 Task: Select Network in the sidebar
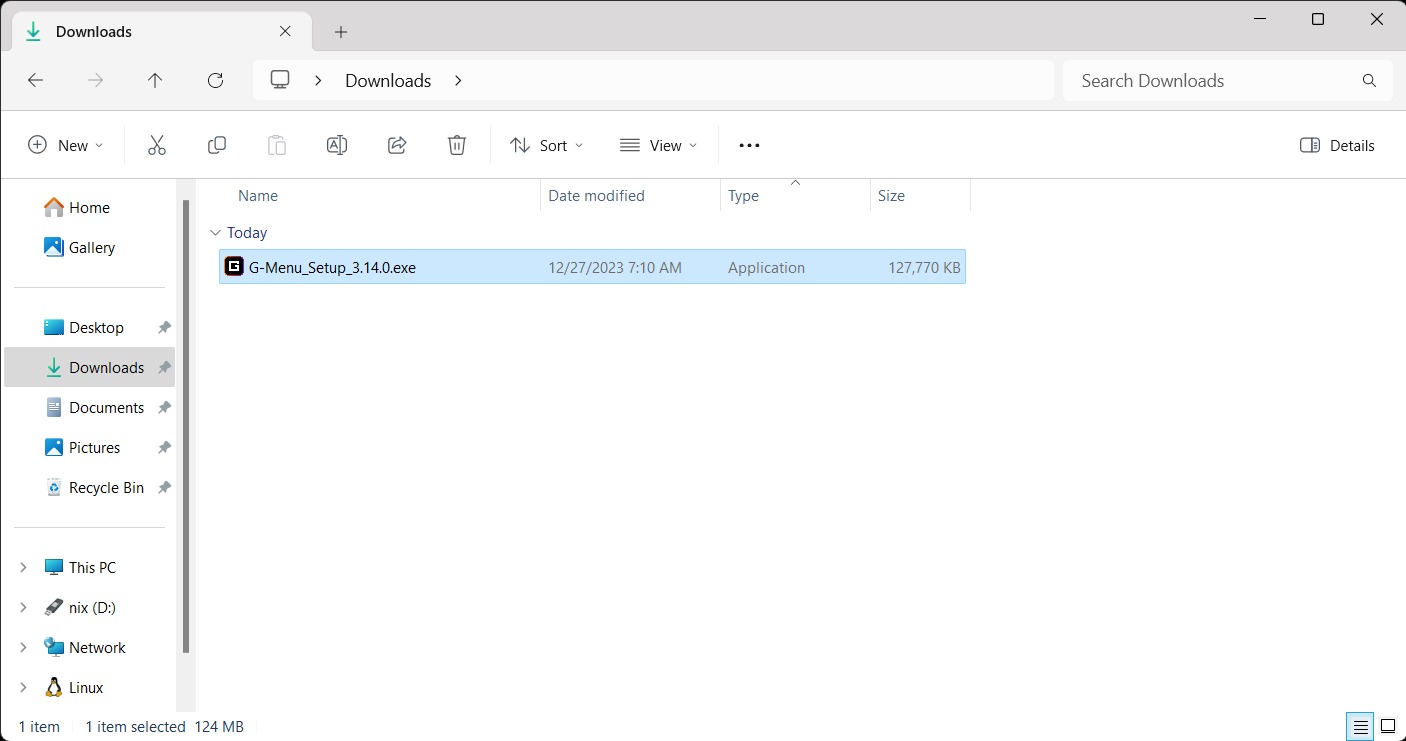89,647
